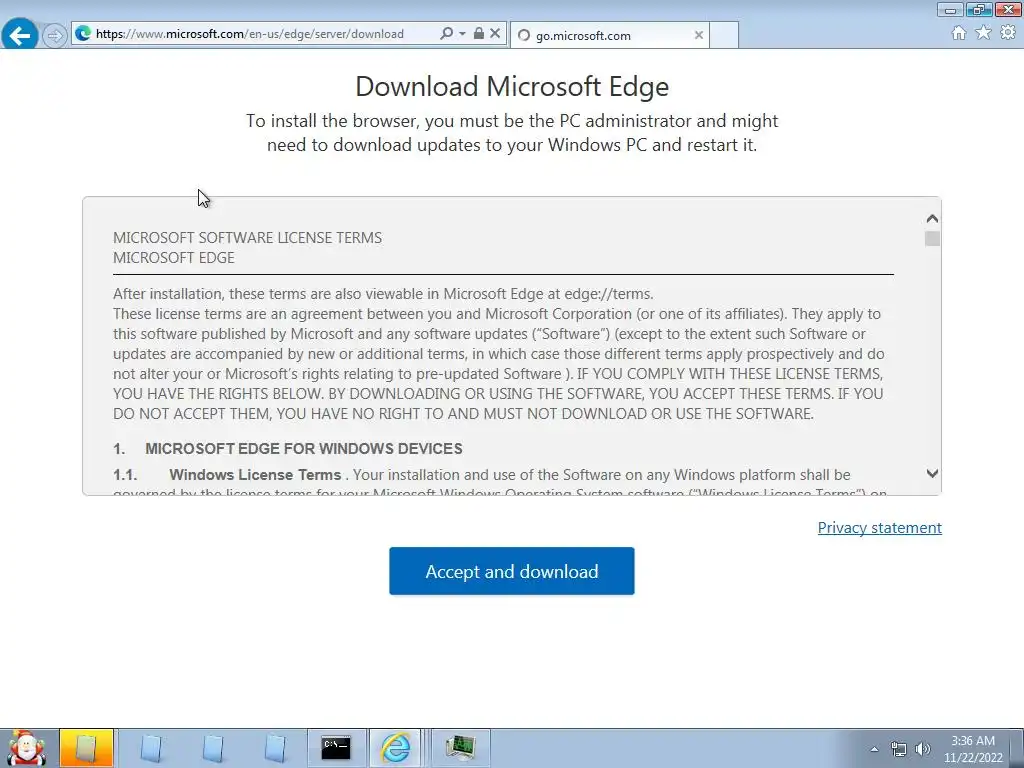Click the magnifier search icon in address bar
1024x768 pixels.
(446, 33)
